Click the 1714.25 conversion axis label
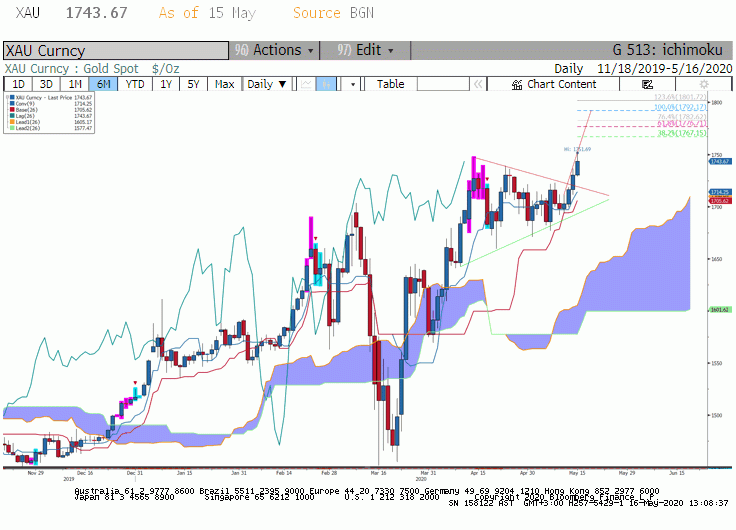 pos(720,192)
